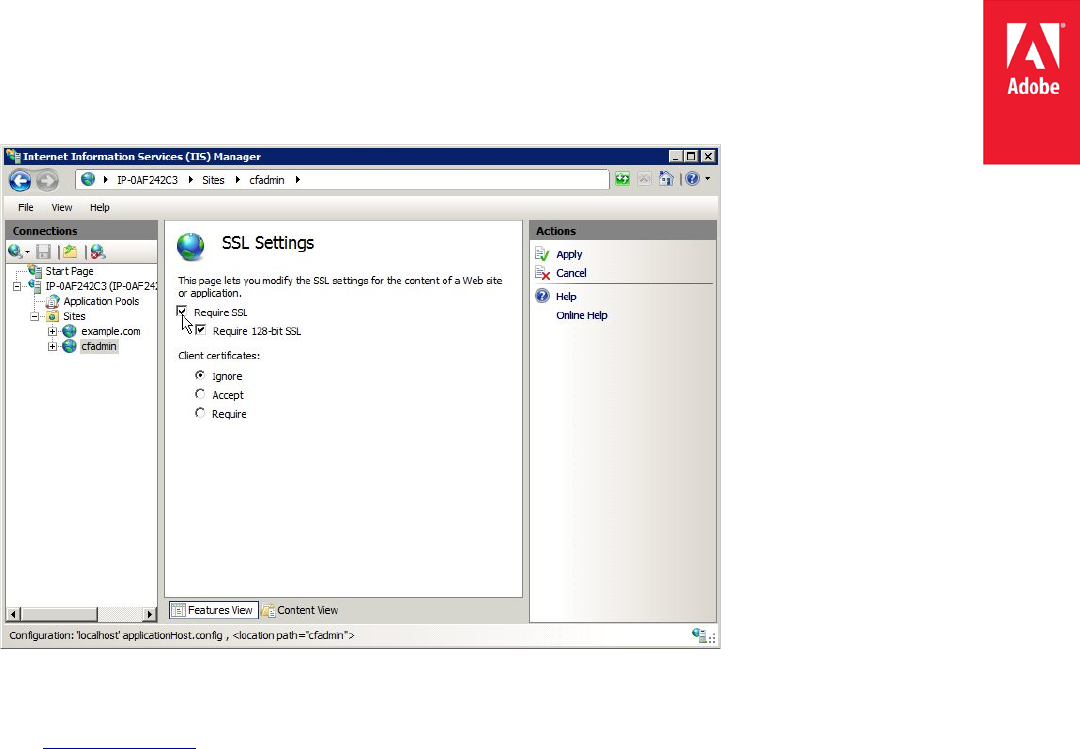Click cfadmin in address breadcrumb
The width and height of the screenshot is (1080, 749).
click(267, 180)
